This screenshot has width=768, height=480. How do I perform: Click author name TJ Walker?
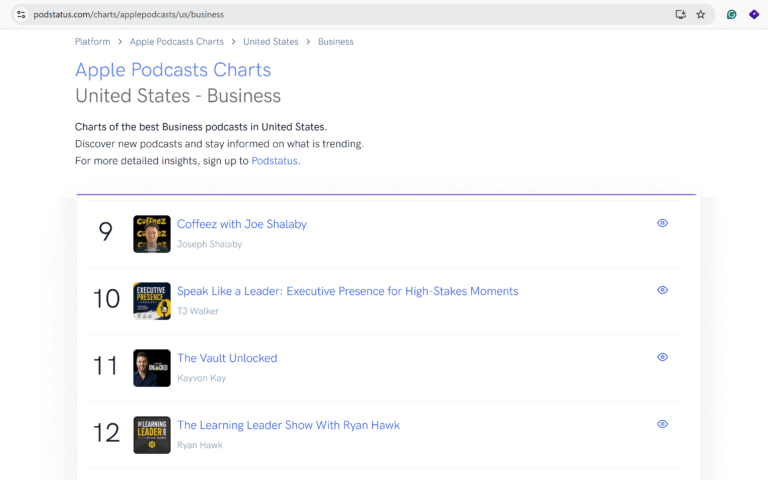tap(198, 311)
